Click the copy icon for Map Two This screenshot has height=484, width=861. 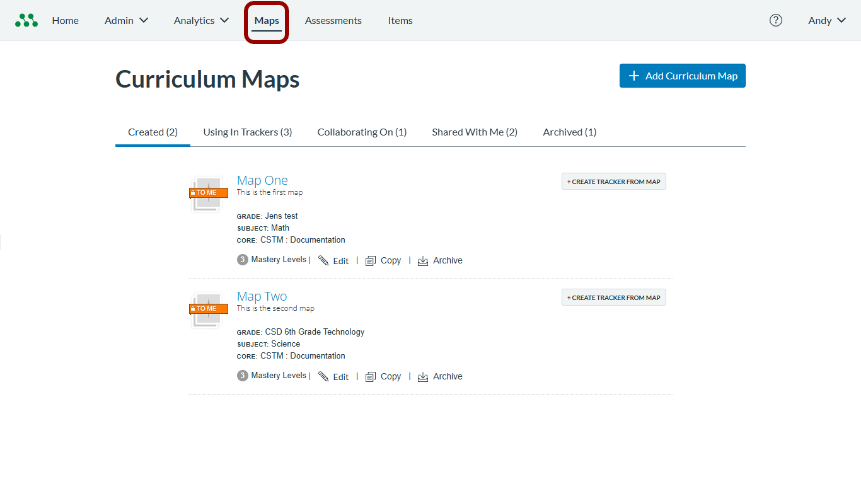(371, 377)
